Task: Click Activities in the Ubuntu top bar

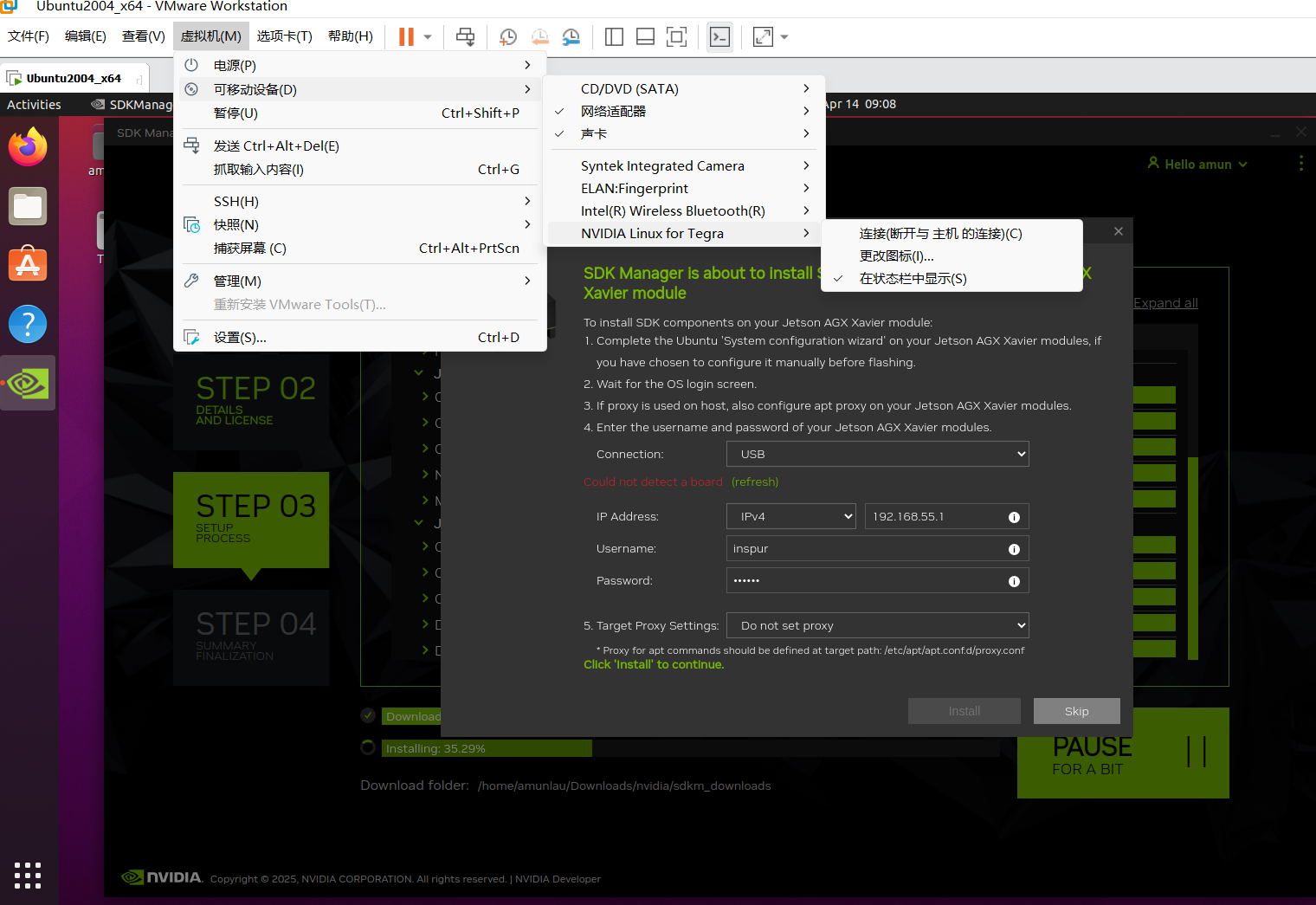Action: (x=34, y=104)
